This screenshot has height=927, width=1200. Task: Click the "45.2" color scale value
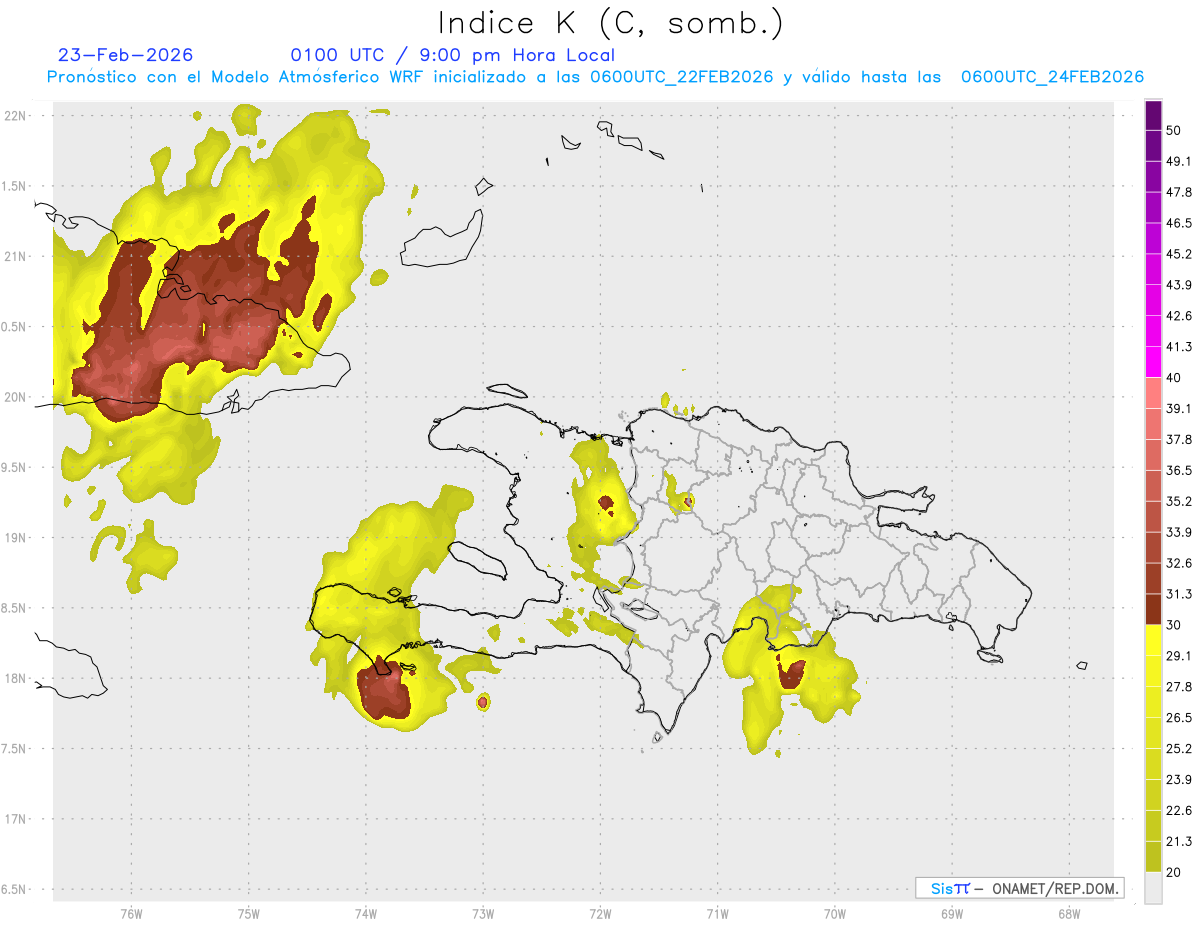click(1179, 254)
